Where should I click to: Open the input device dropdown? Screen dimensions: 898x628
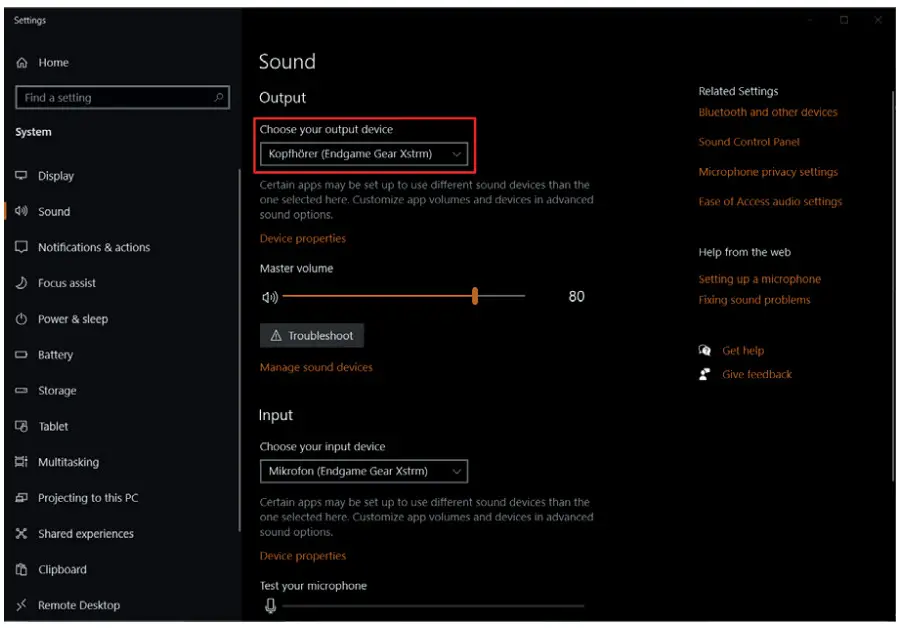click(x=363, y=471)
